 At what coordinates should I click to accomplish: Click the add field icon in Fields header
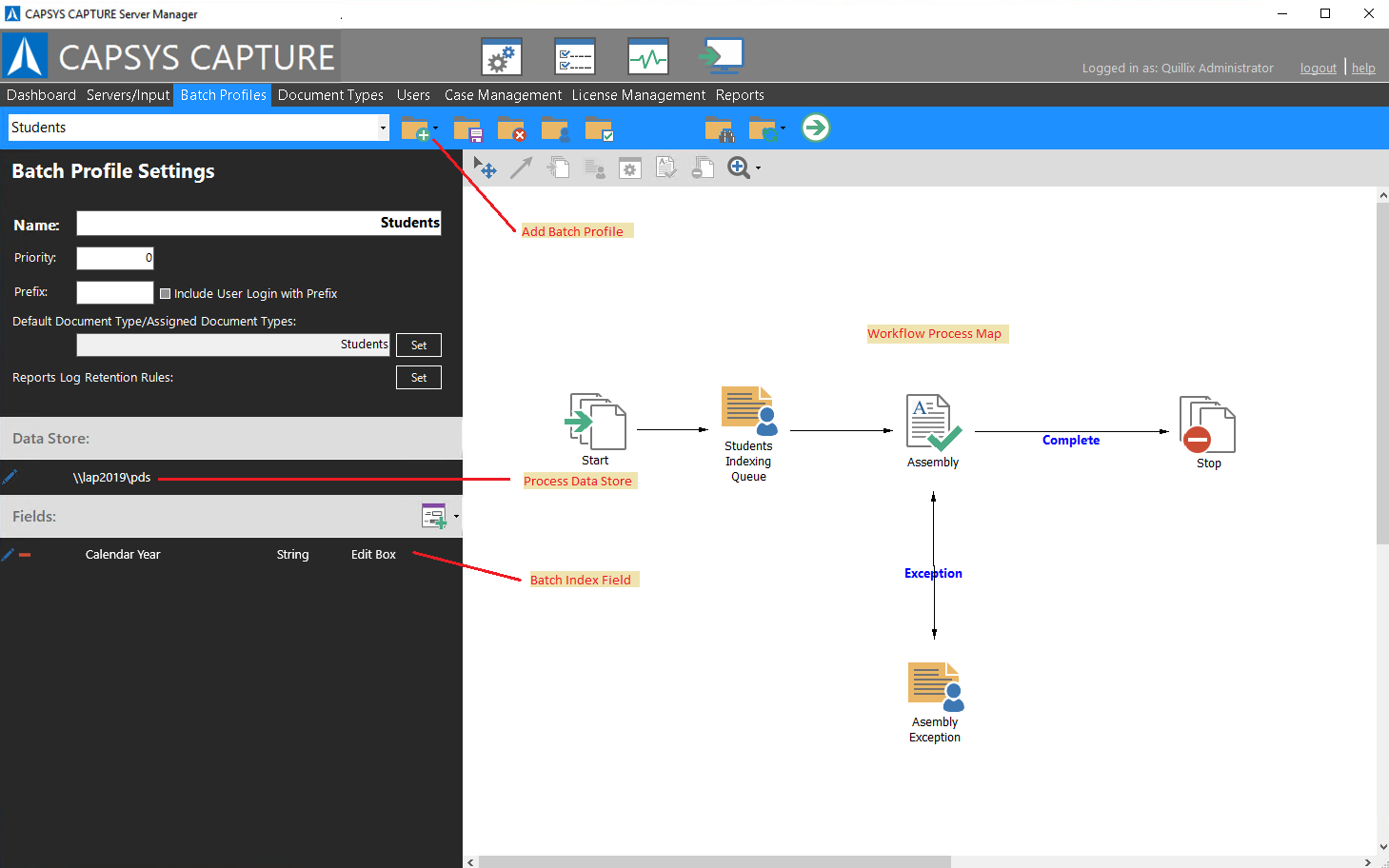pyautogui.click(x=434, y=516)
